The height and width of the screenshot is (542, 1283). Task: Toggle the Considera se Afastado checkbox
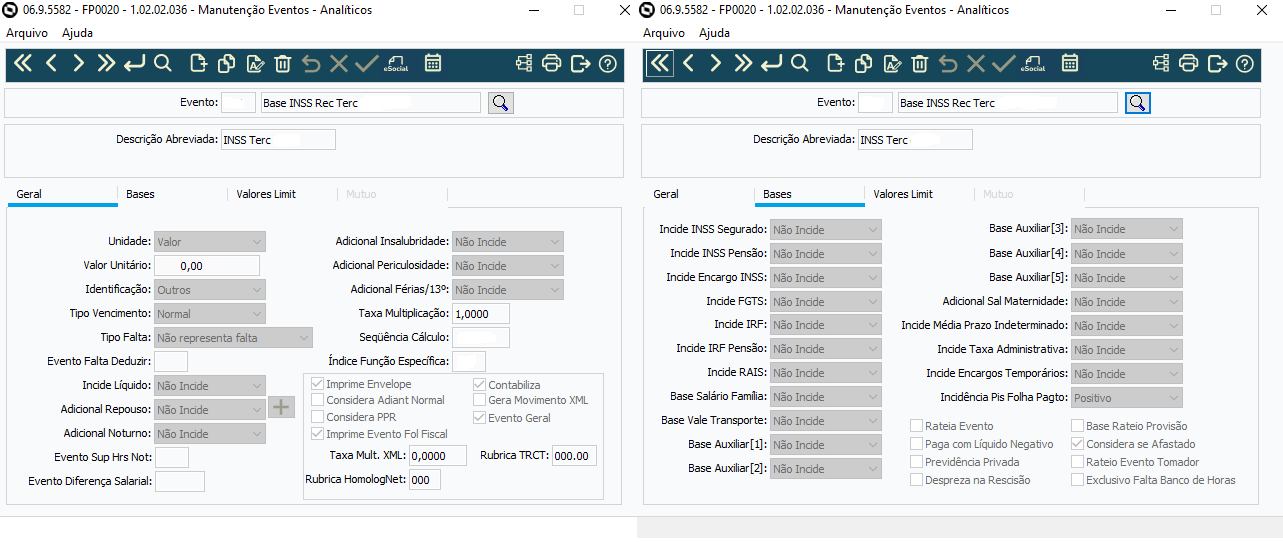(1078, 444)
